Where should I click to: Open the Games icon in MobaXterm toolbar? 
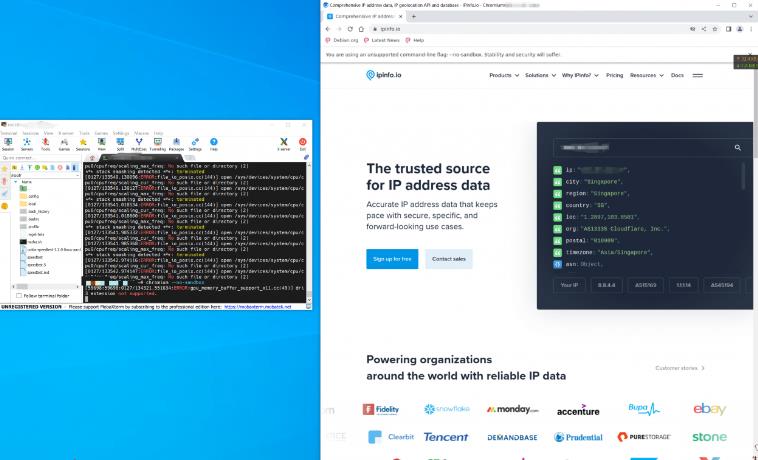pos(64,144)
